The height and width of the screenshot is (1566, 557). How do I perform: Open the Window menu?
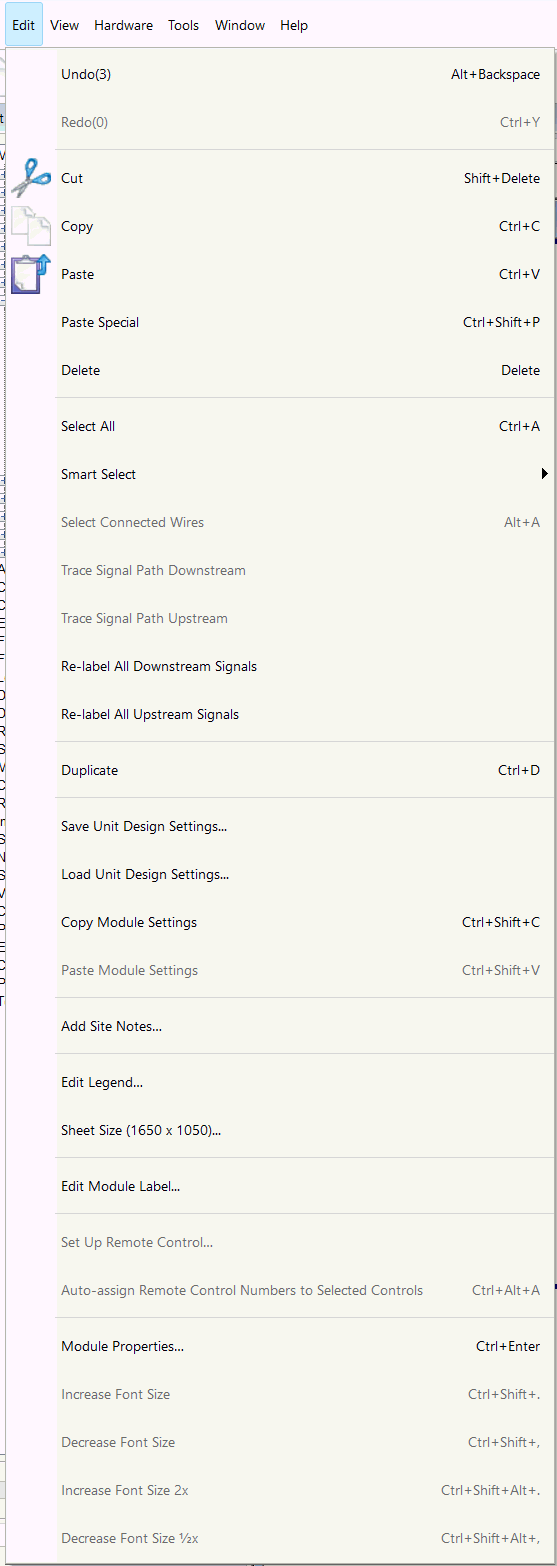click(x=240, y=25)
